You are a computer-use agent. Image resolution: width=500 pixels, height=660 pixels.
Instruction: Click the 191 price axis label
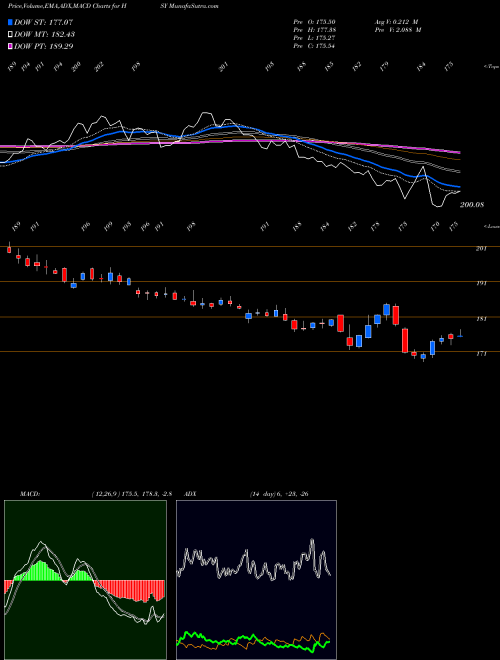481,284
